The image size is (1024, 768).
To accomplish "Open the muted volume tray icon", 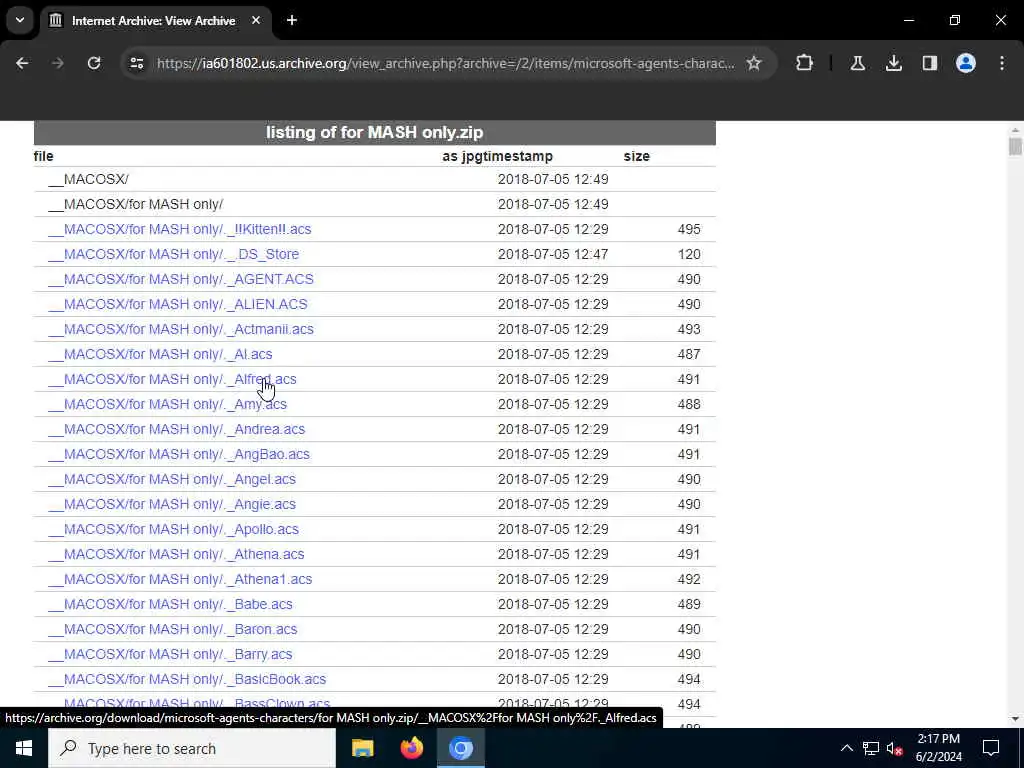I will tap(894, 748).
